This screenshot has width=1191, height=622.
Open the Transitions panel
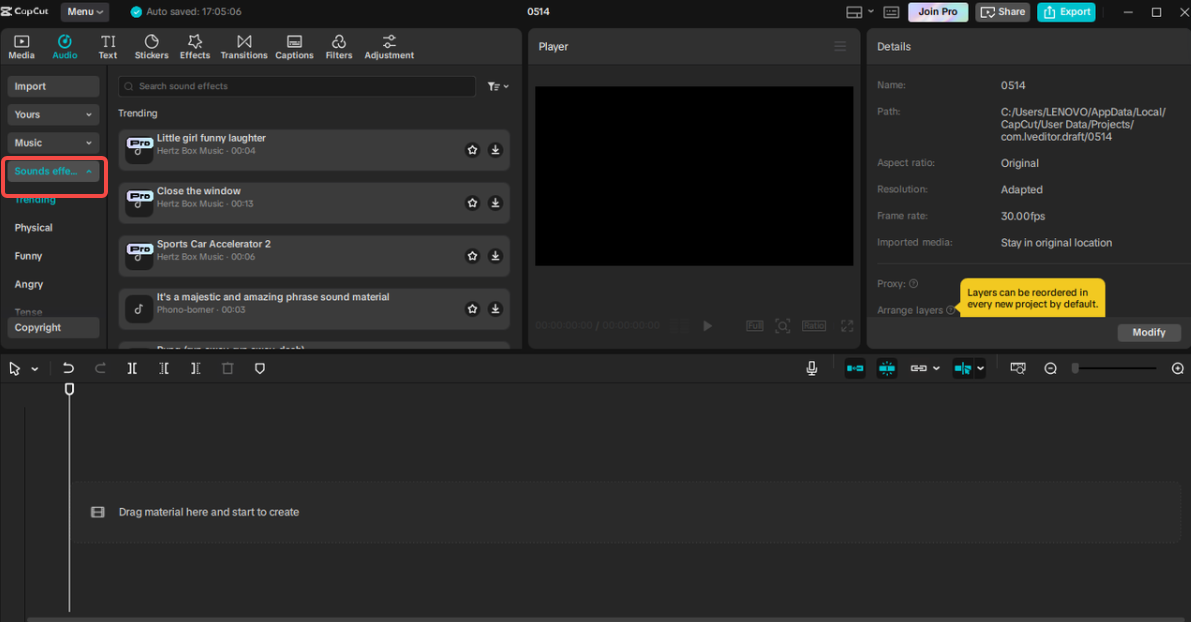[244, 46]
